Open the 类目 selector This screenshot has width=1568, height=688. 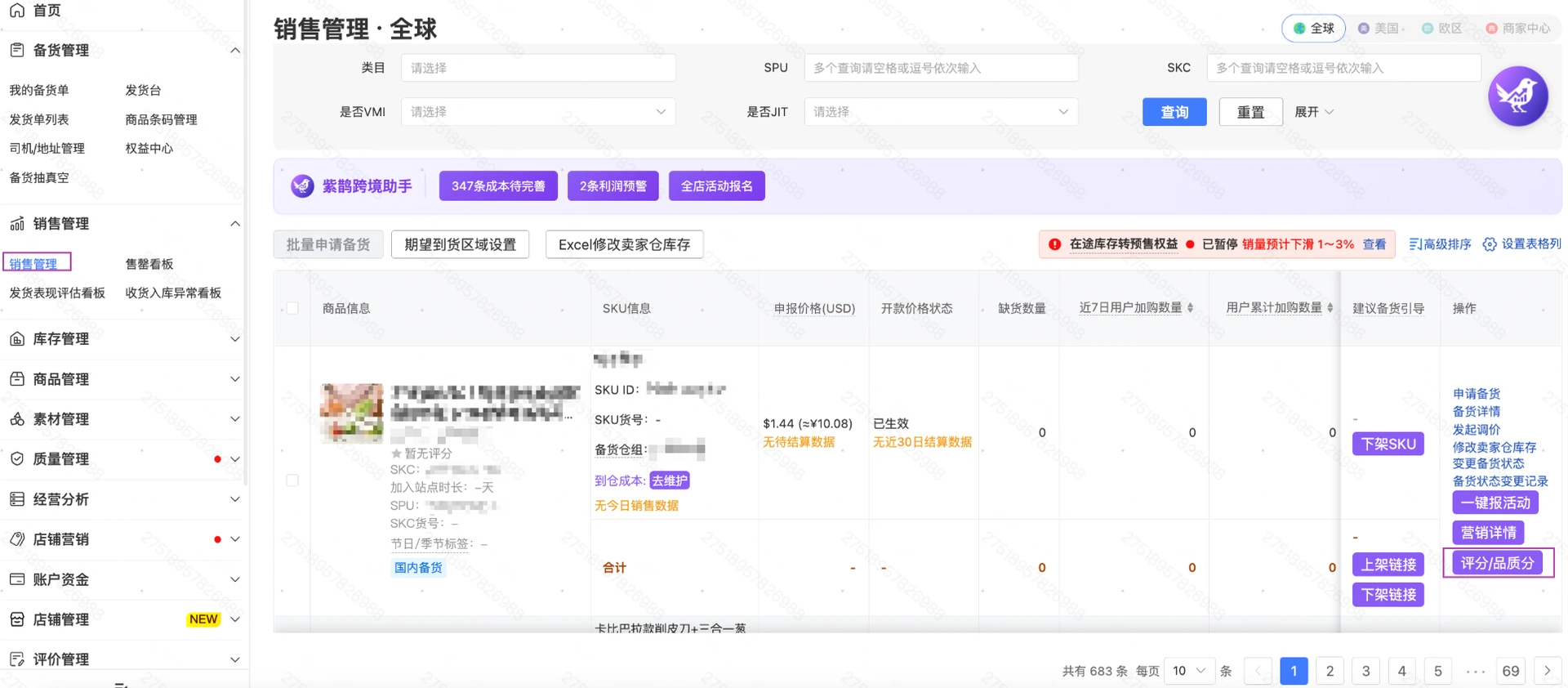538,68
